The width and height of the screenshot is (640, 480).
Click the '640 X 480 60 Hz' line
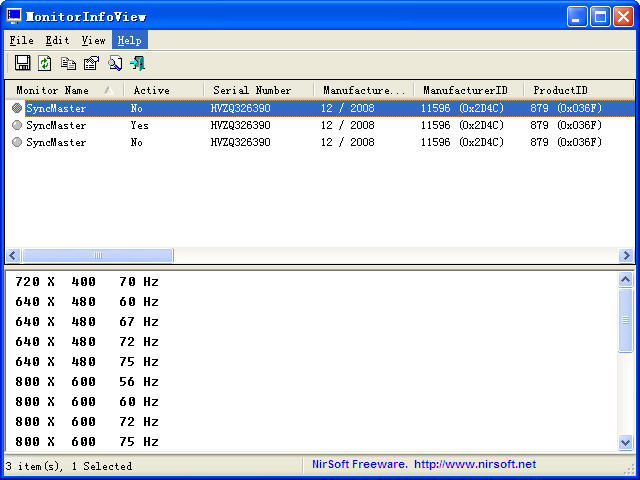pos(87,302)
